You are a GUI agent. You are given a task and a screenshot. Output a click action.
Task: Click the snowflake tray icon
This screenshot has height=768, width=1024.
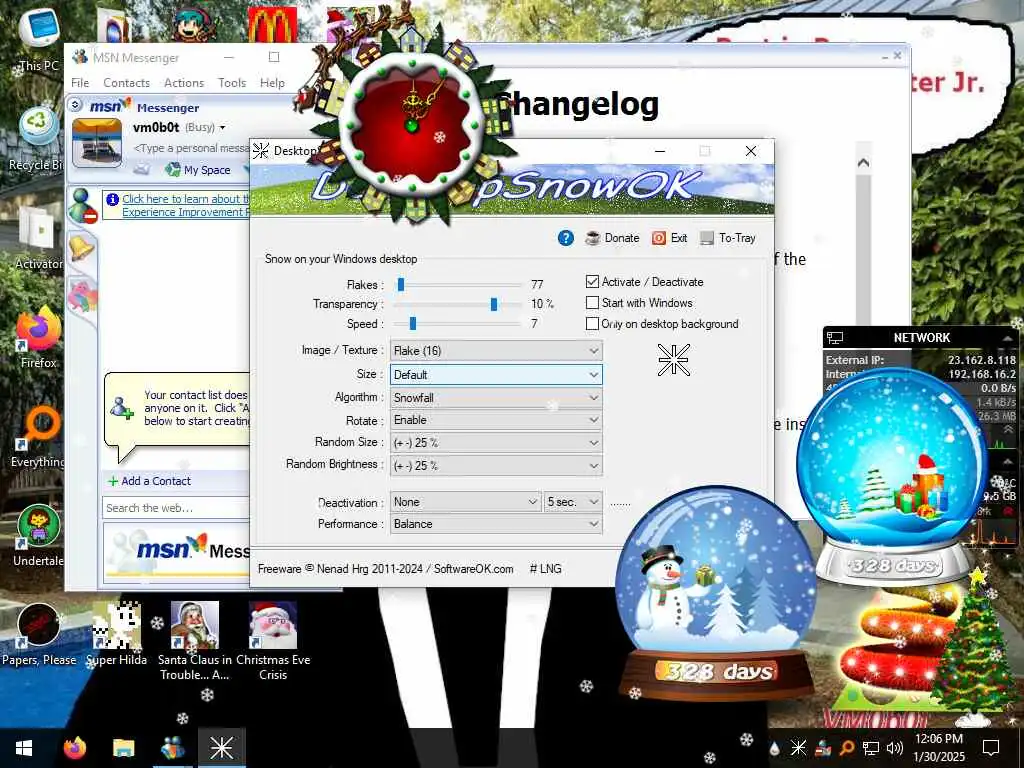click(x=798, y=748)
